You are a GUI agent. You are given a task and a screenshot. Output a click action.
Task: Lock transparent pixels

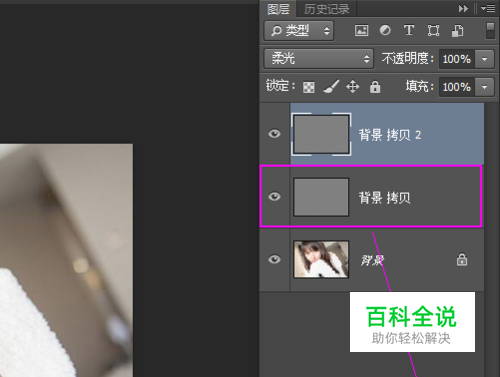coord(309,87)
